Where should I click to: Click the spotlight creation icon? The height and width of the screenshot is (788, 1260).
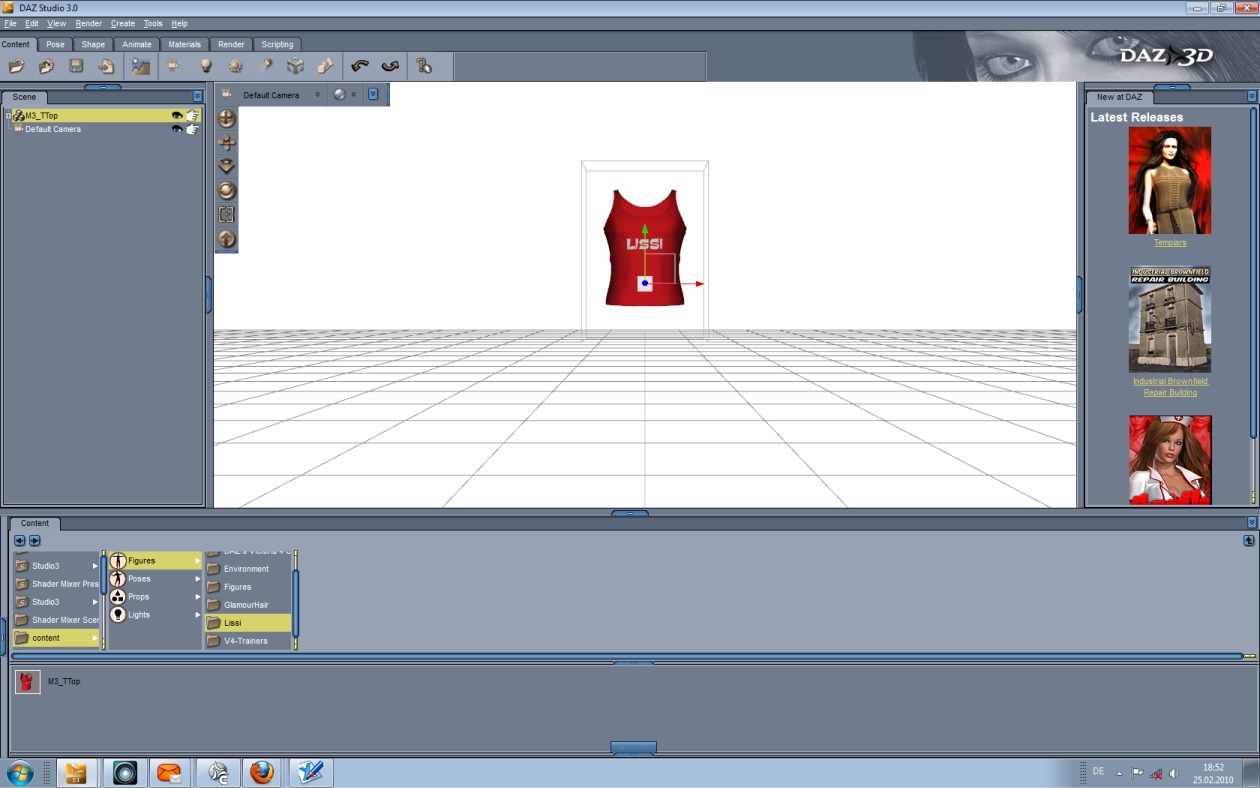[x=266, y=67]
